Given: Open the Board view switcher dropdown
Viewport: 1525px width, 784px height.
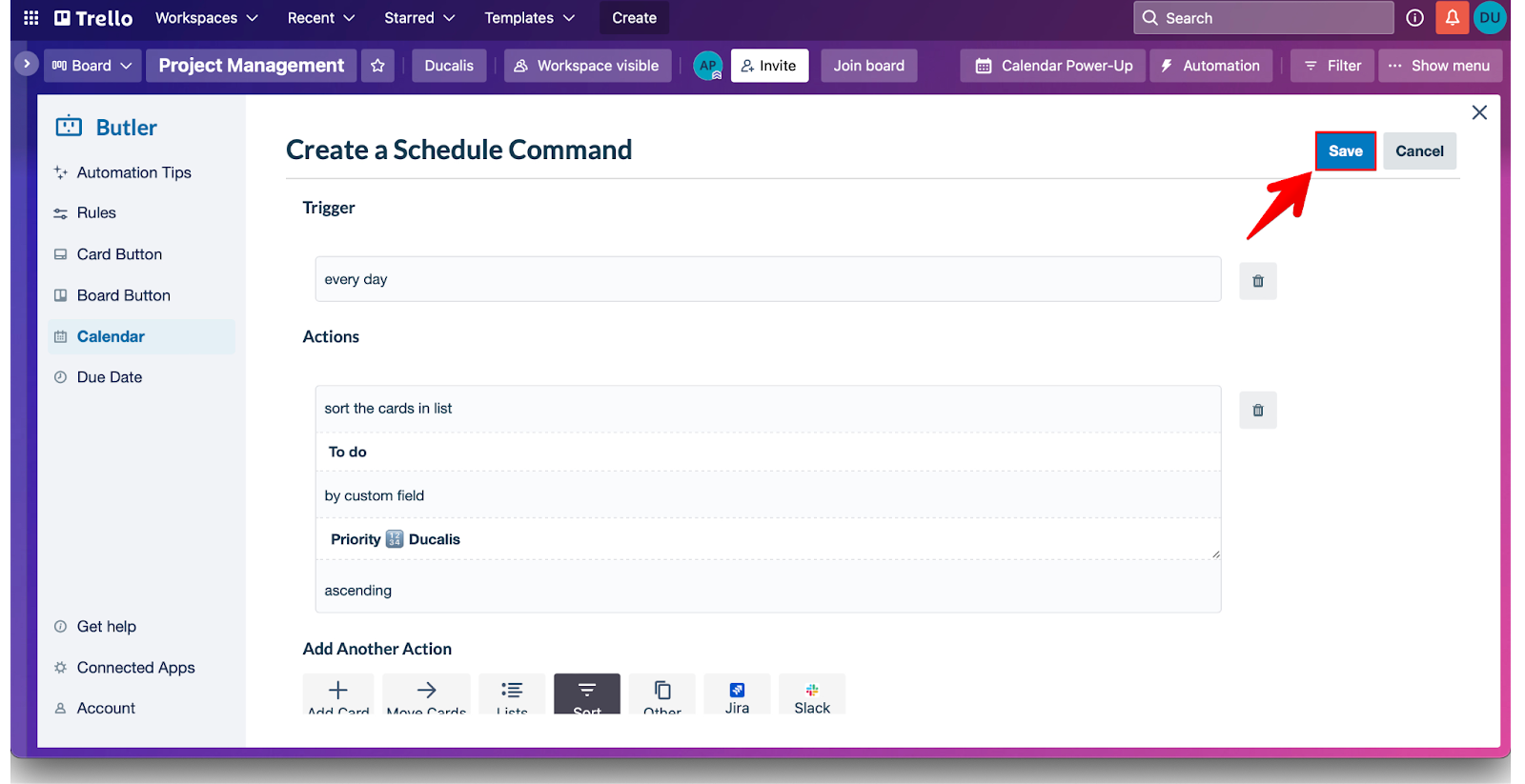Looking at the screenshot, I should coord(91,66).
